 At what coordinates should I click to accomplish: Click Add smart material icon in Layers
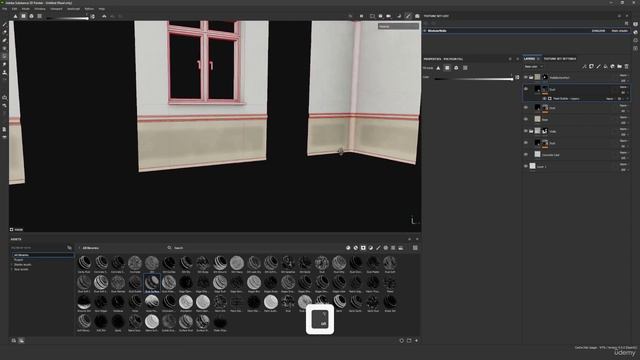pos(612,66)
